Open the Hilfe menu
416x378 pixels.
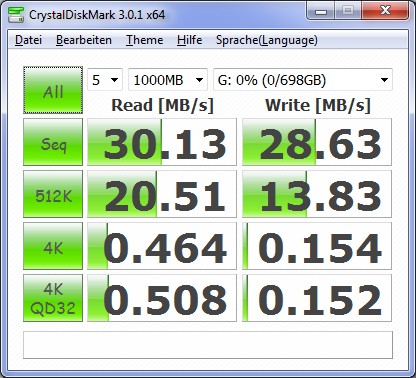click(x=189, y=40)
